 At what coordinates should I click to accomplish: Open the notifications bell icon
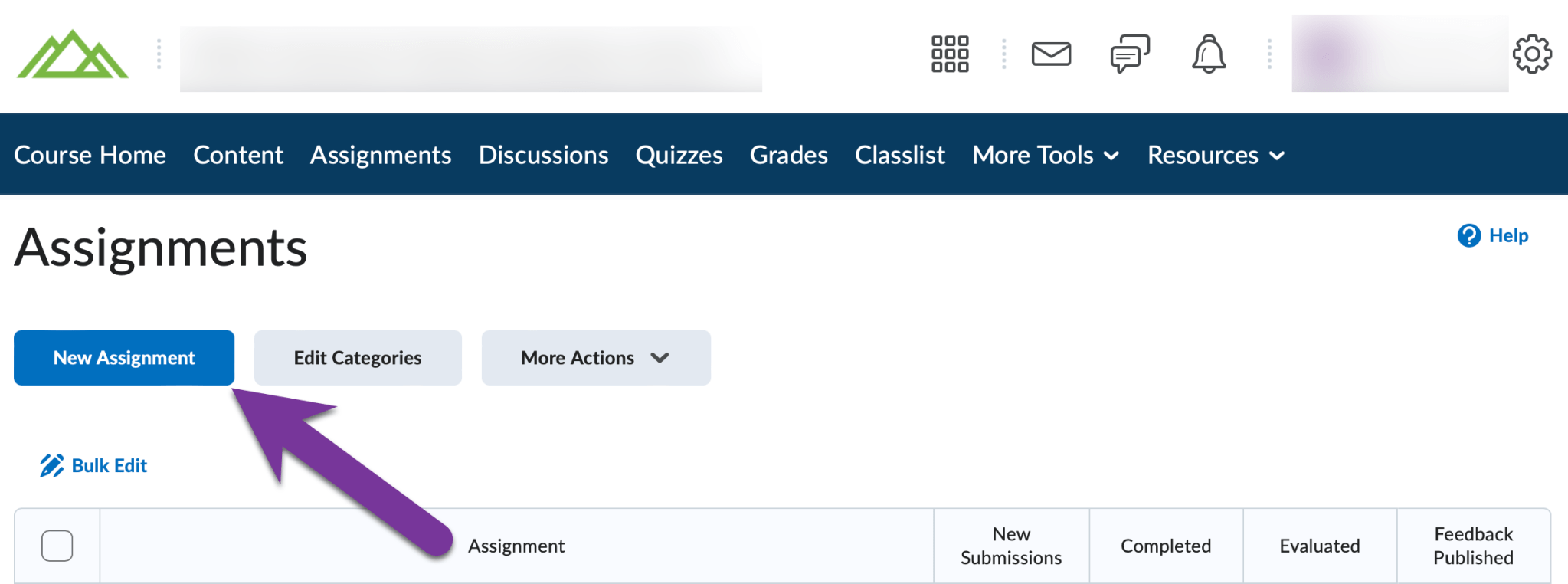pyautogui.click(x=1207, y=54)
